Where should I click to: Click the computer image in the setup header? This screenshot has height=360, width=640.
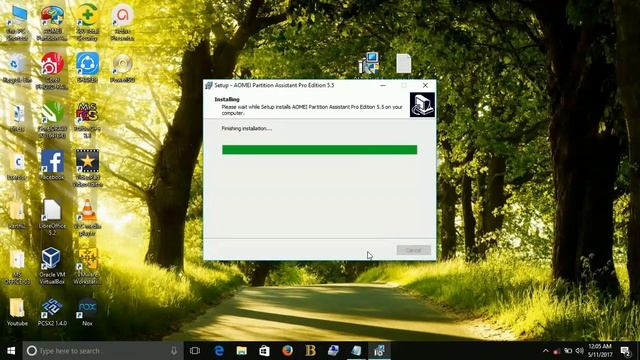tap(422, 105)
